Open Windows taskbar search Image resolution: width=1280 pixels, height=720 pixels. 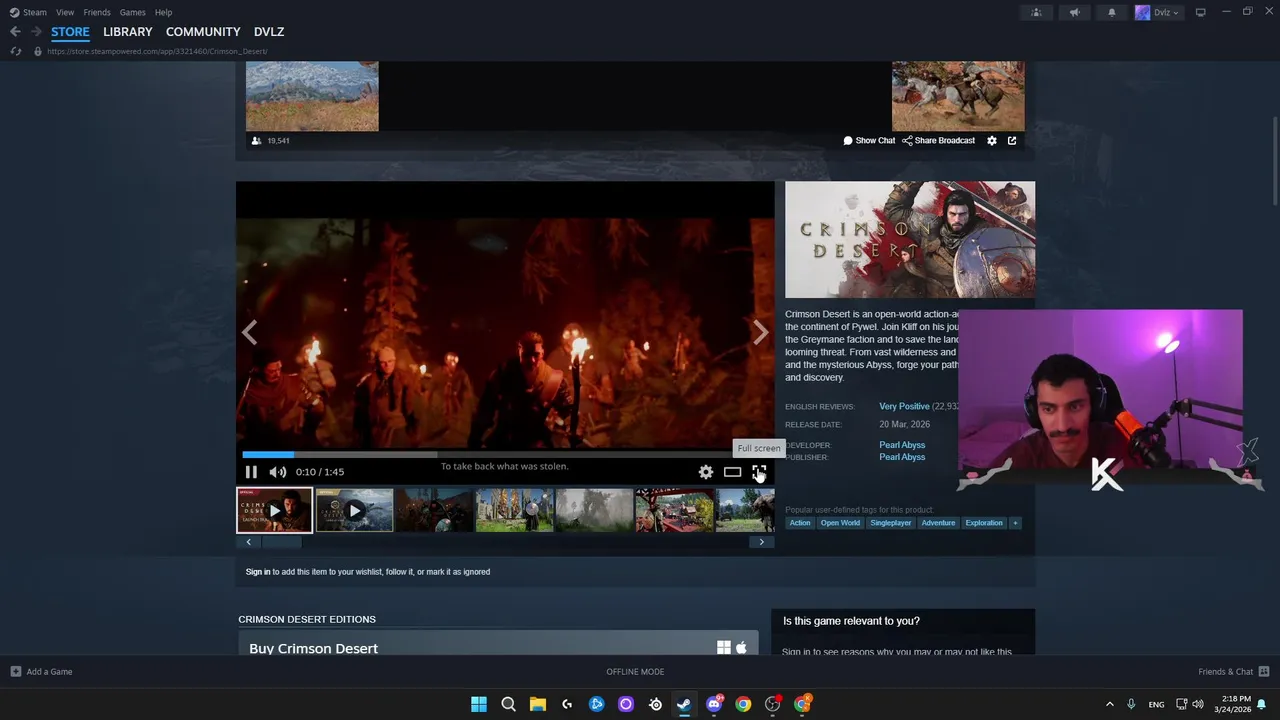[508, 704]
